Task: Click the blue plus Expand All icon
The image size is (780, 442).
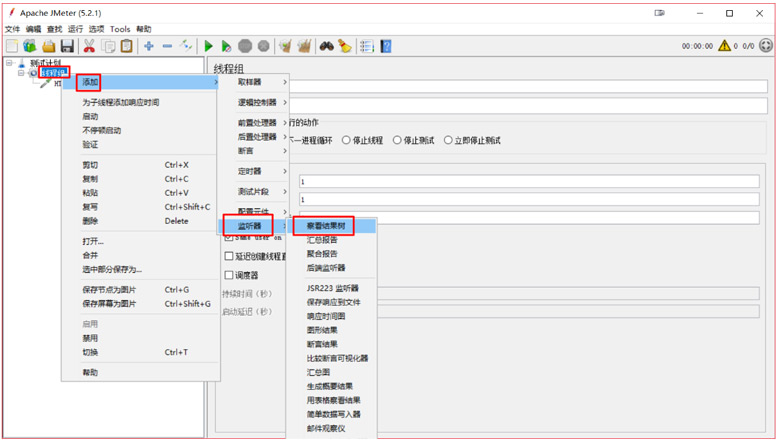Action: (x=148, y=46)
